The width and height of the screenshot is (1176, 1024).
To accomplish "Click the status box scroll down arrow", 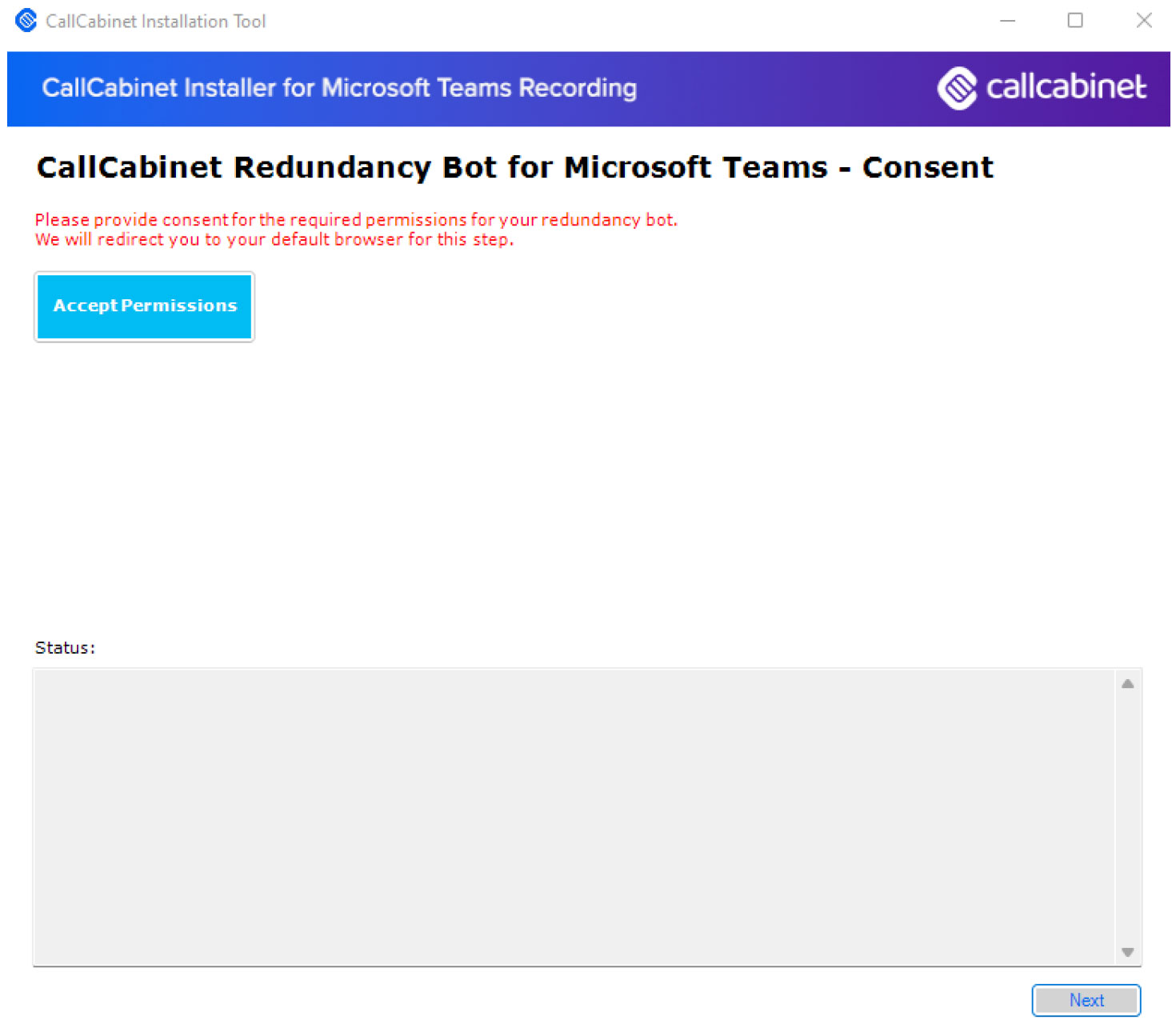I will pos(1127,952).
